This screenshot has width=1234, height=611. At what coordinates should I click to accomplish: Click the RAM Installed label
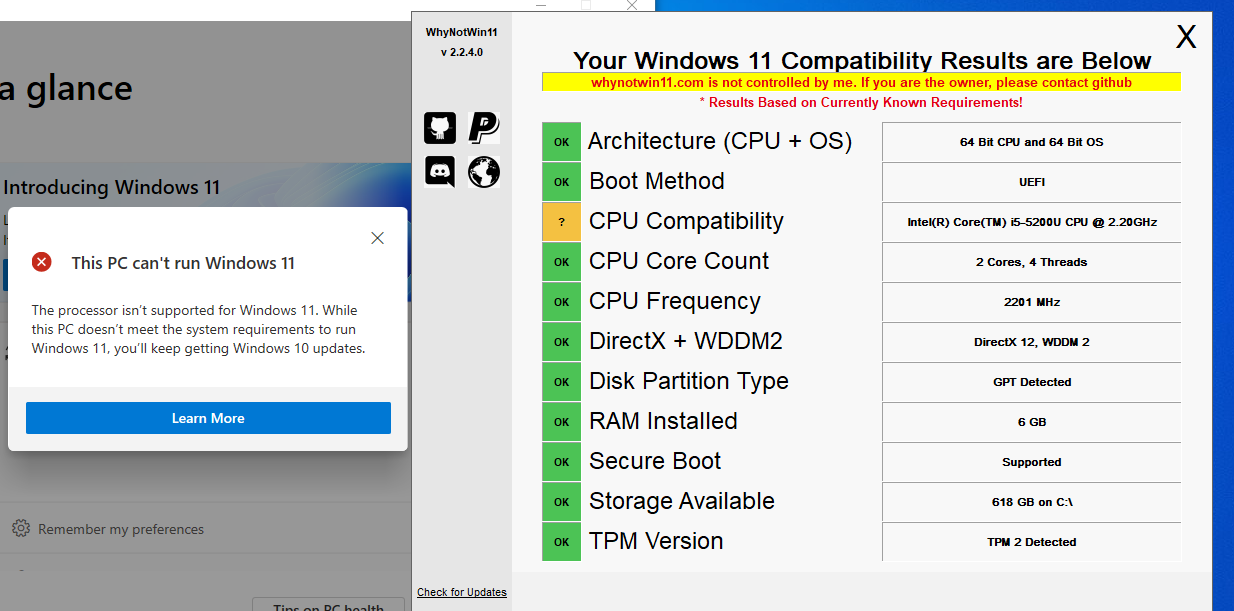click(663, 421)
